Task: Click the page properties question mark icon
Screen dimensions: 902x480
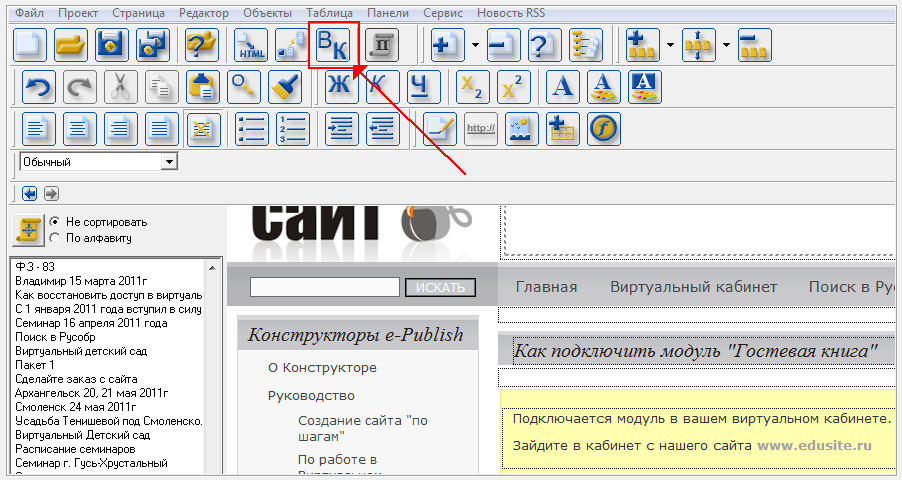Action: pyautogui.click(x=545, y=45)
